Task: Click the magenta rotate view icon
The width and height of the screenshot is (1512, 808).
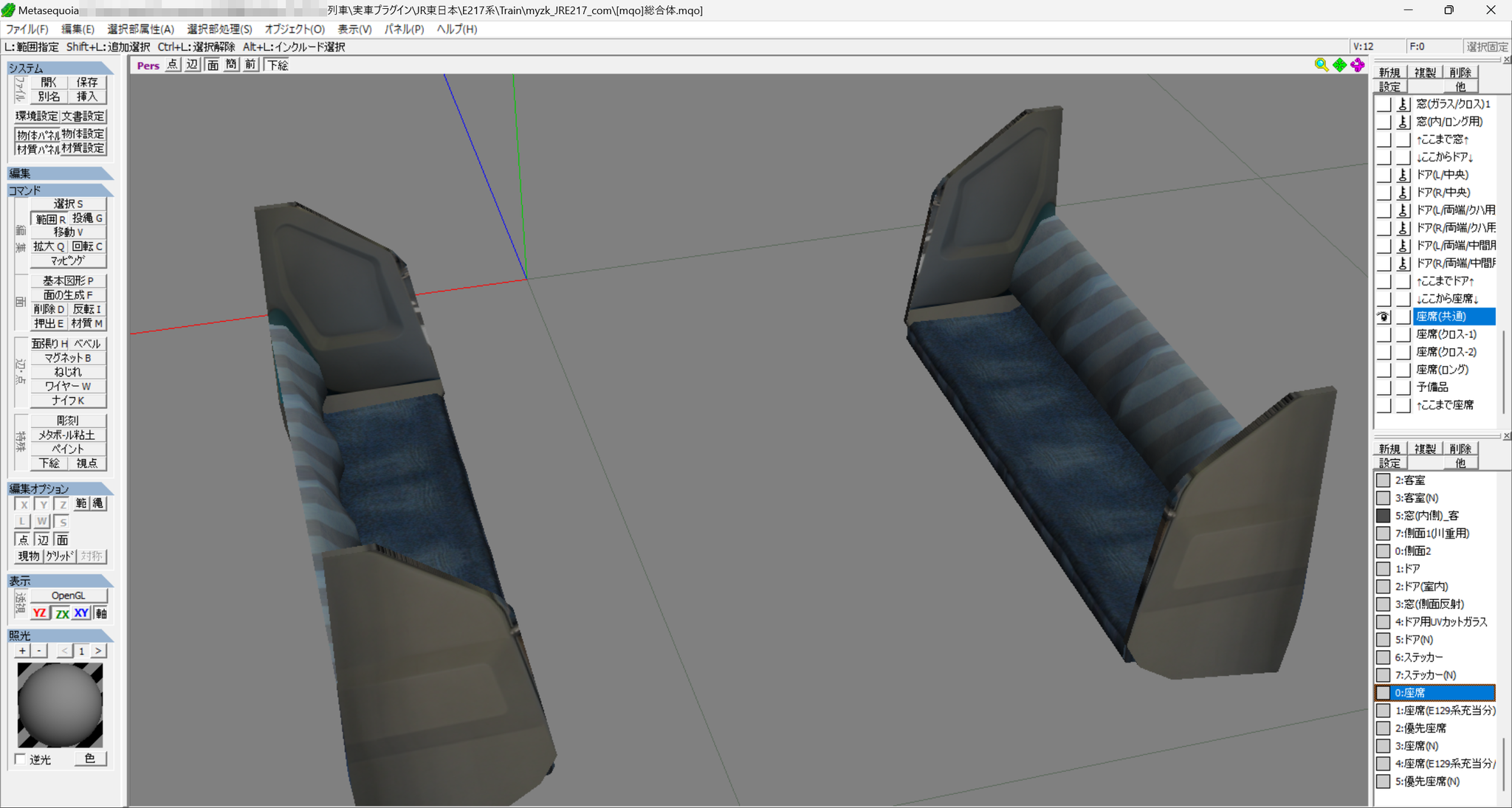Action: [1358, 65]
